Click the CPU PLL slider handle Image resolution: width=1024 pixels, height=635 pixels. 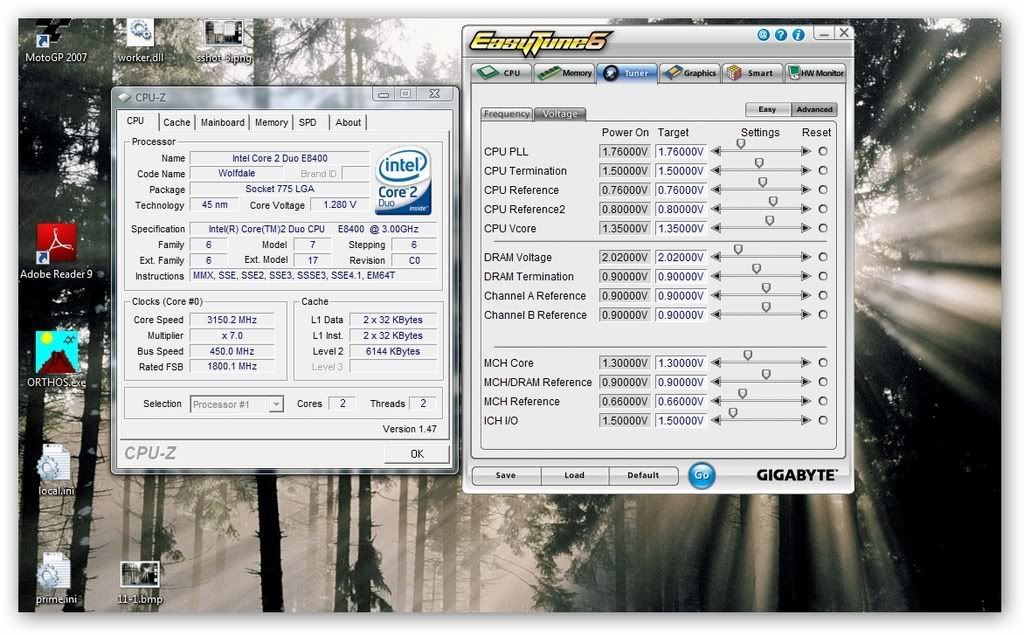pyautogui.click(x=741, y=144)
